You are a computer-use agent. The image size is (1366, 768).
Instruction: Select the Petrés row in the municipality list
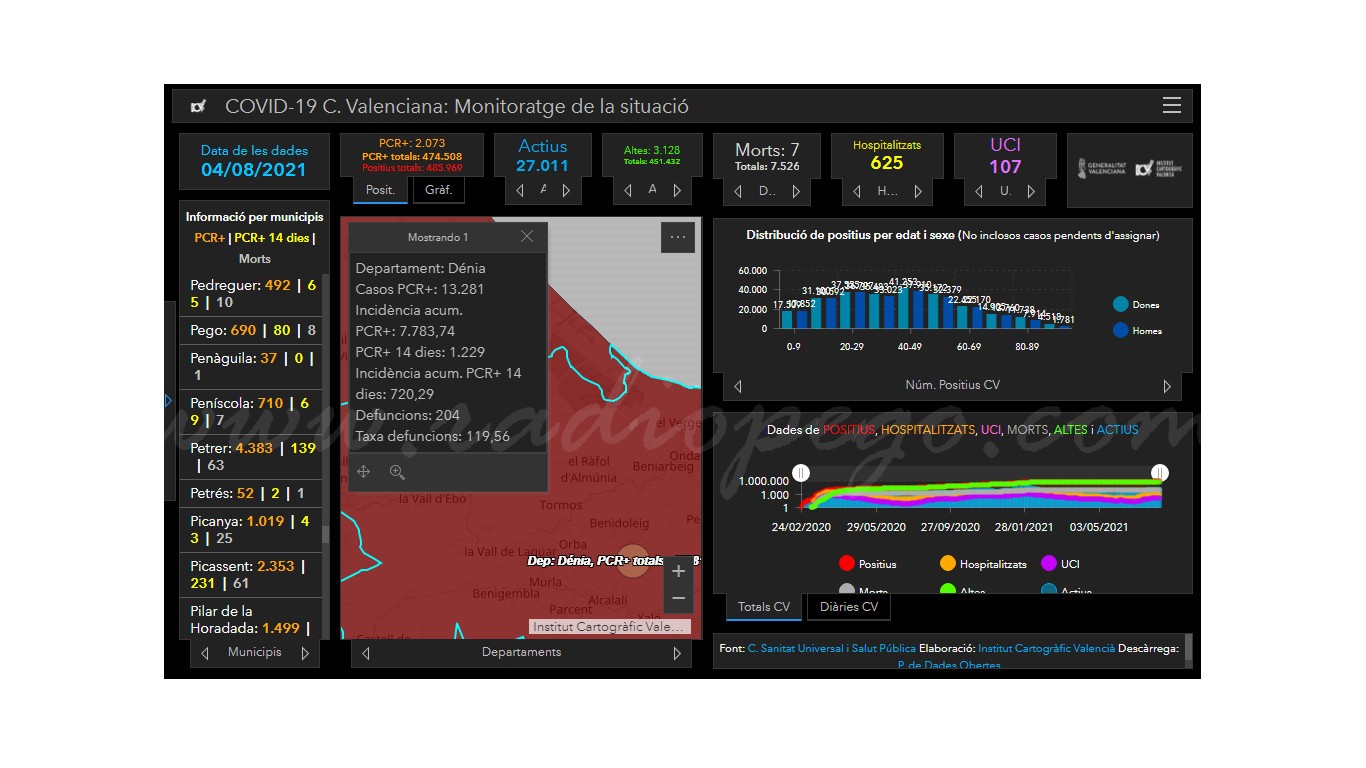point(251,493)
